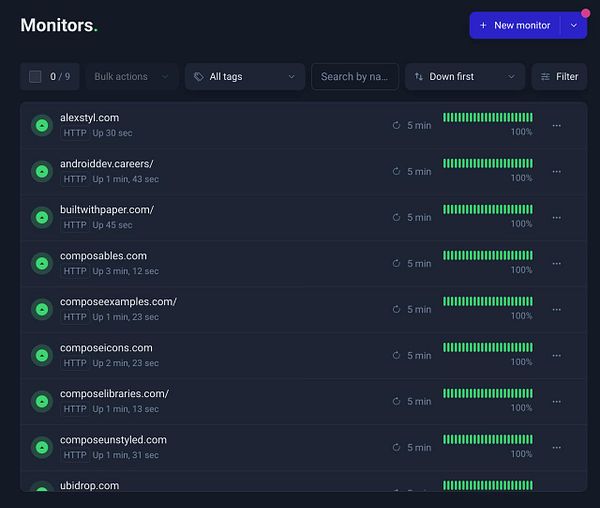Click the check interval icon for composables.com
The width and height of the screenshot is (600, 508).
396,263
